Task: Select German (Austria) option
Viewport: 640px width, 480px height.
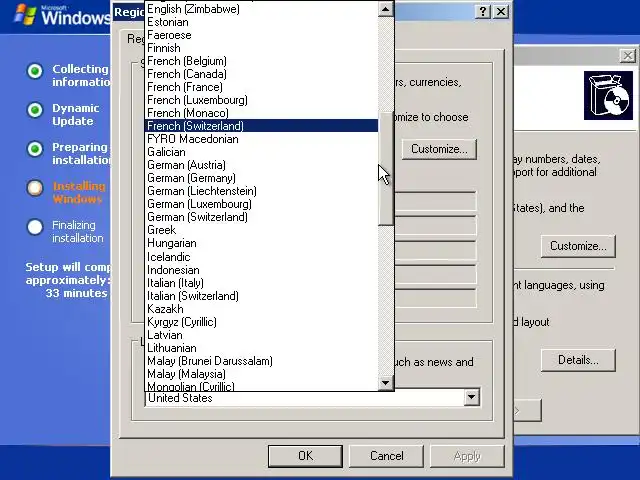Action: coord(261,165)
